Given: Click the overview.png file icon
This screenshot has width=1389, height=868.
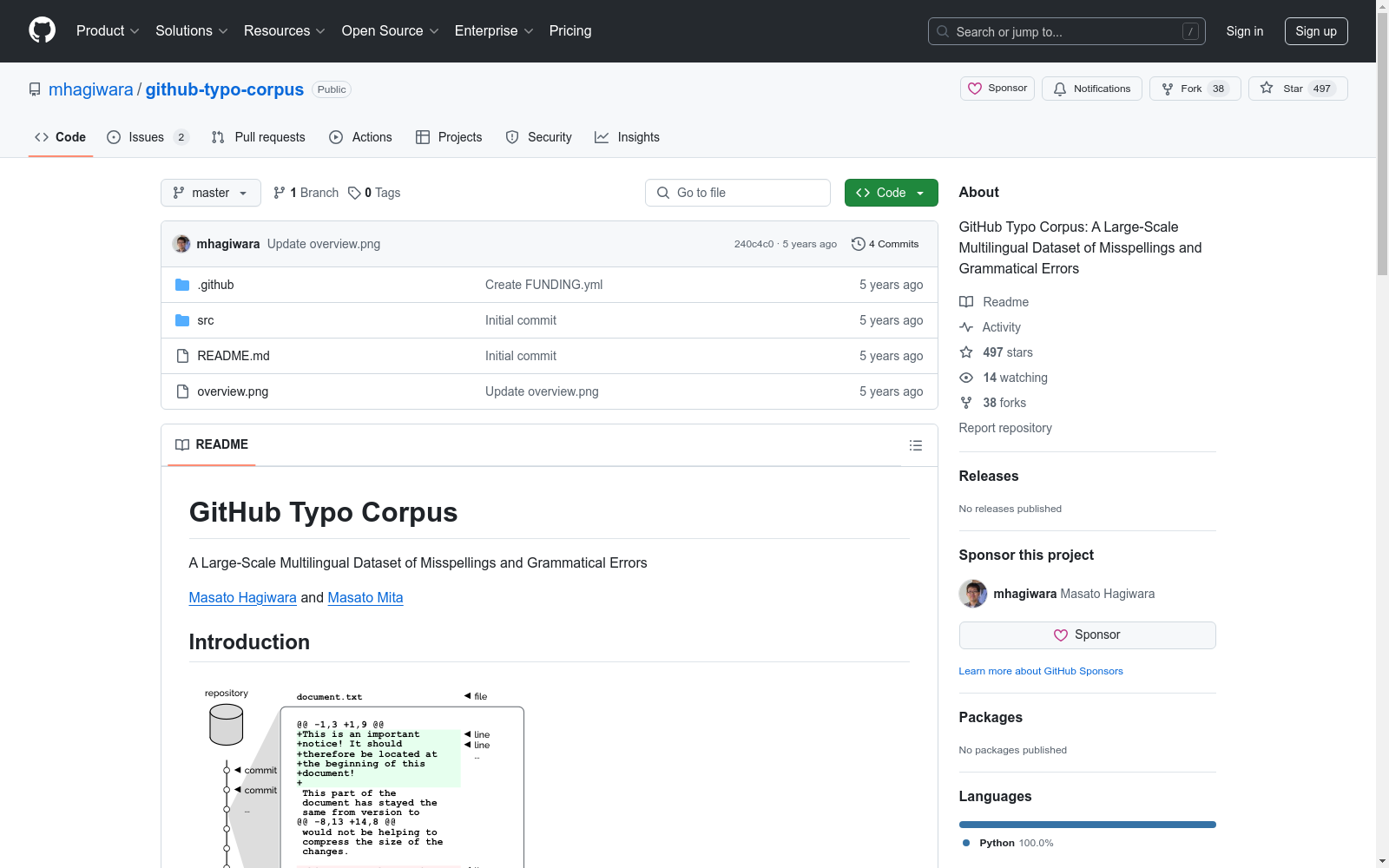Looking at the screenshot, I should [182, 391].
